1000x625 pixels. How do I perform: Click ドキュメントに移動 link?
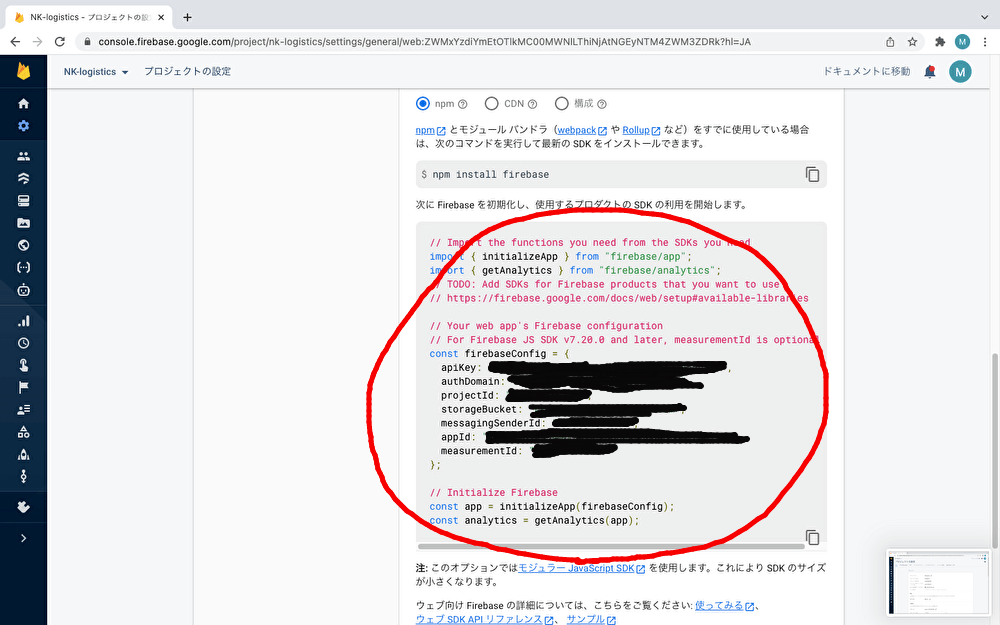[x=866, y=71]
